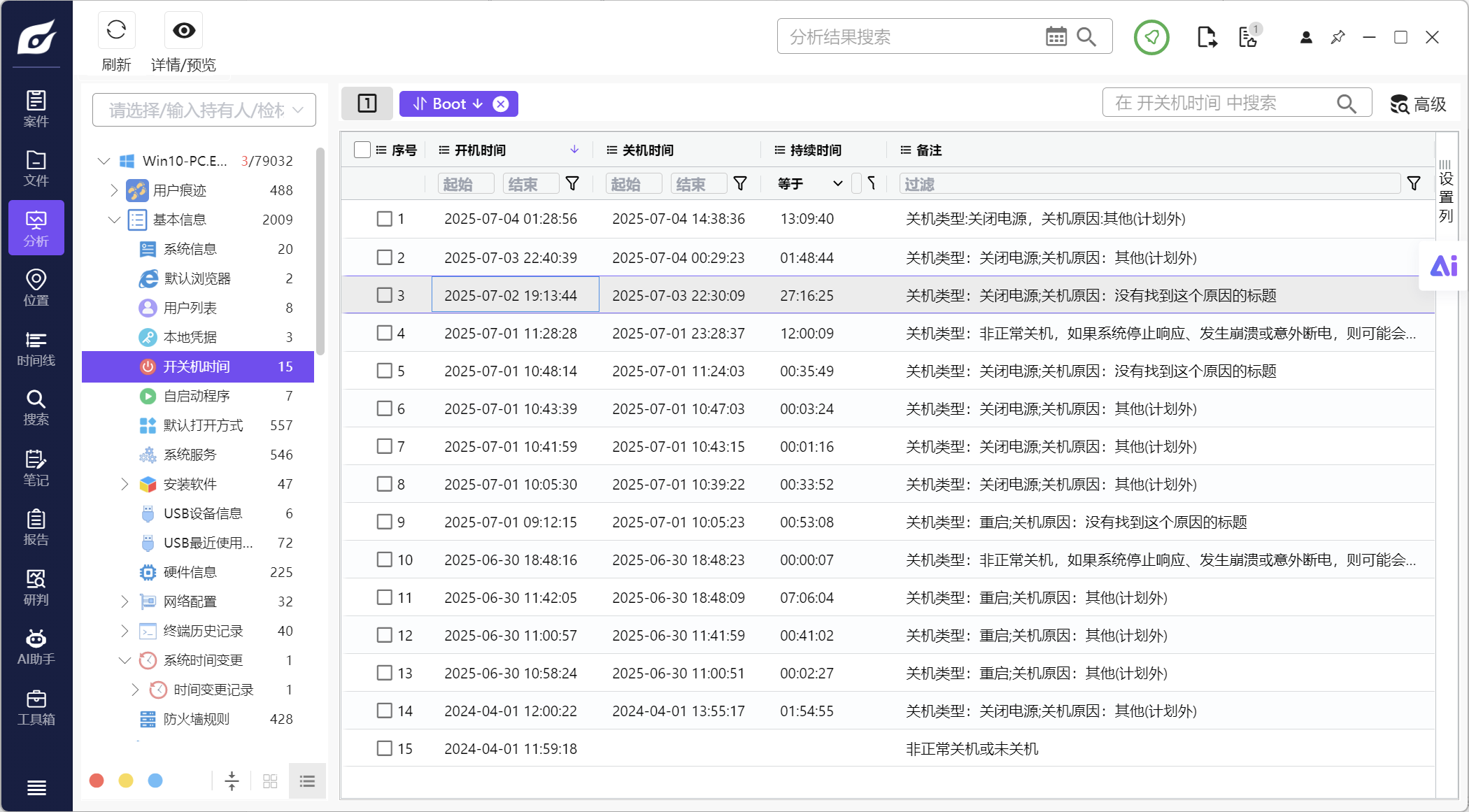Screen dimensions: 1469x812
Task: Click the export file icon in the top bar
Action: [x=1207, y=37]
